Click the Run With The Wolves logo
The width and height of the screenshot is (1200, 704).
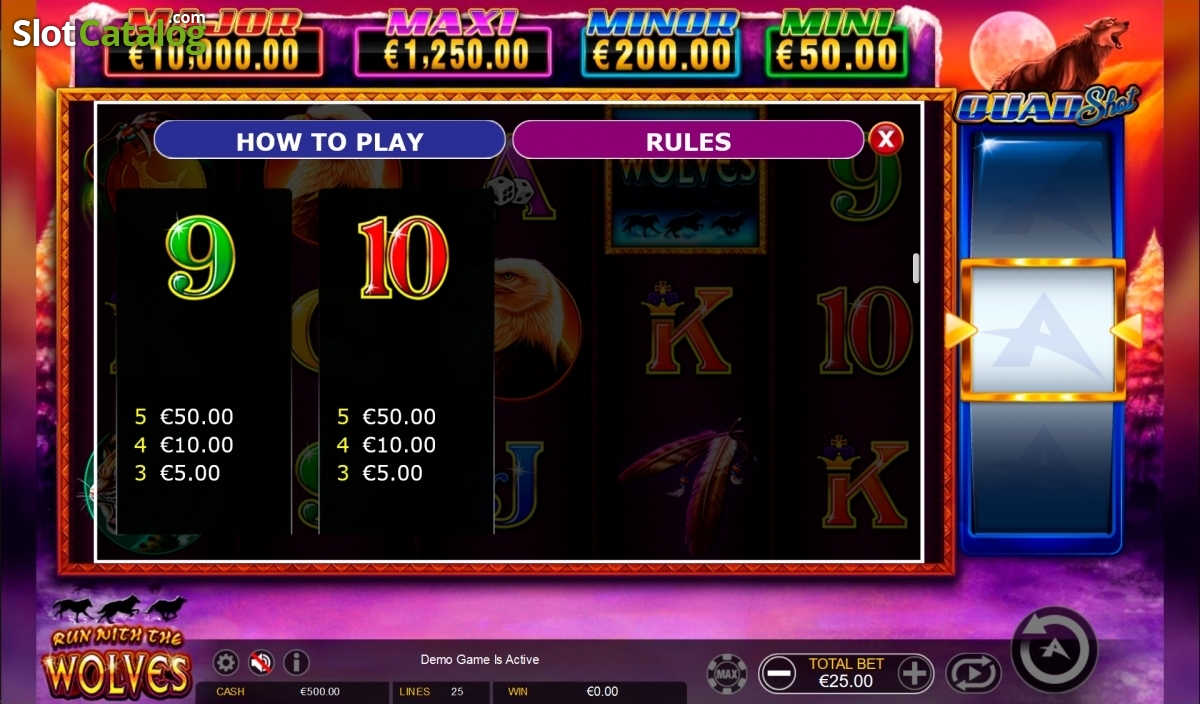[117, 649]
